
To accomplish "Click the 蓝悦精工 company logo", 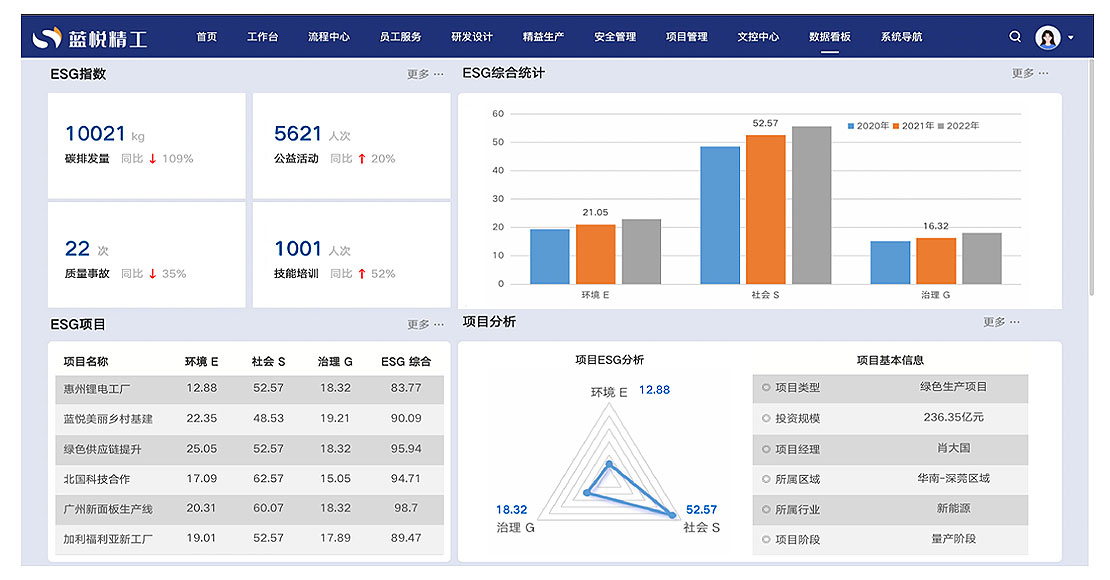I will pyautogui.click(x=90, y=38).
